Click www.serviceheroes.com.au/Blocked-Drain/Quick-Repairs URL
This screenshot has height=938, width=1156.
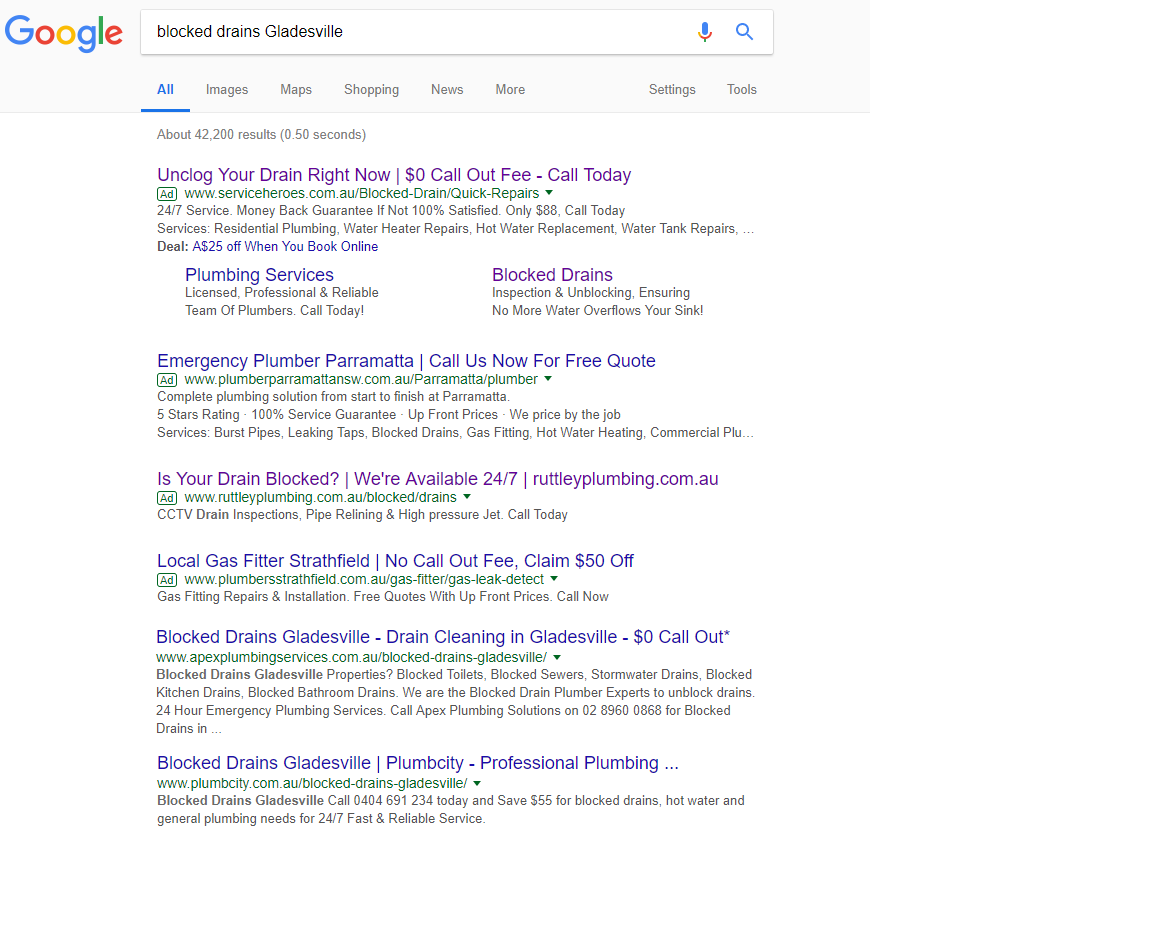[361, 193]
